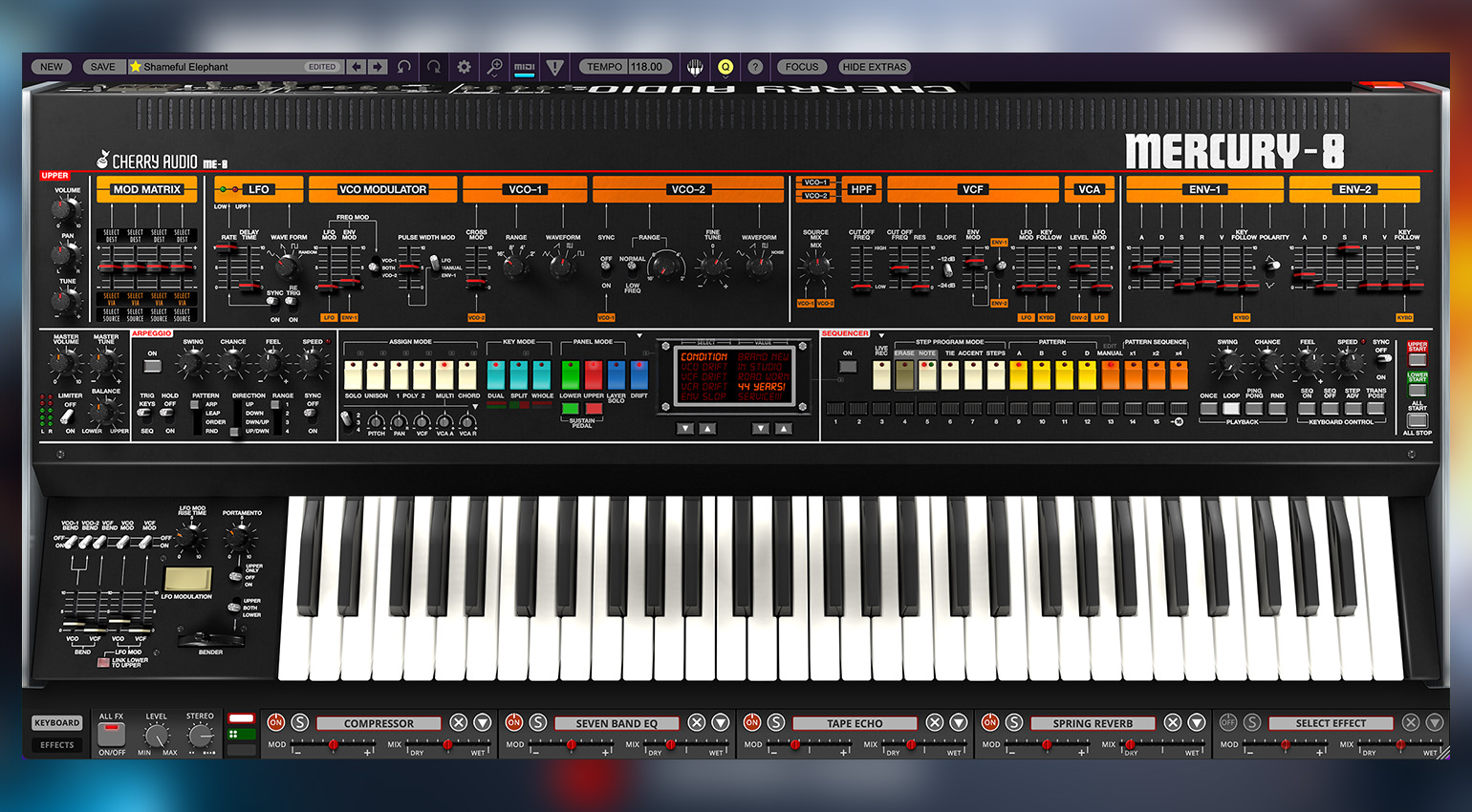
Task: Open the MIDI mapping panel
Action: [x=525, y=67]
